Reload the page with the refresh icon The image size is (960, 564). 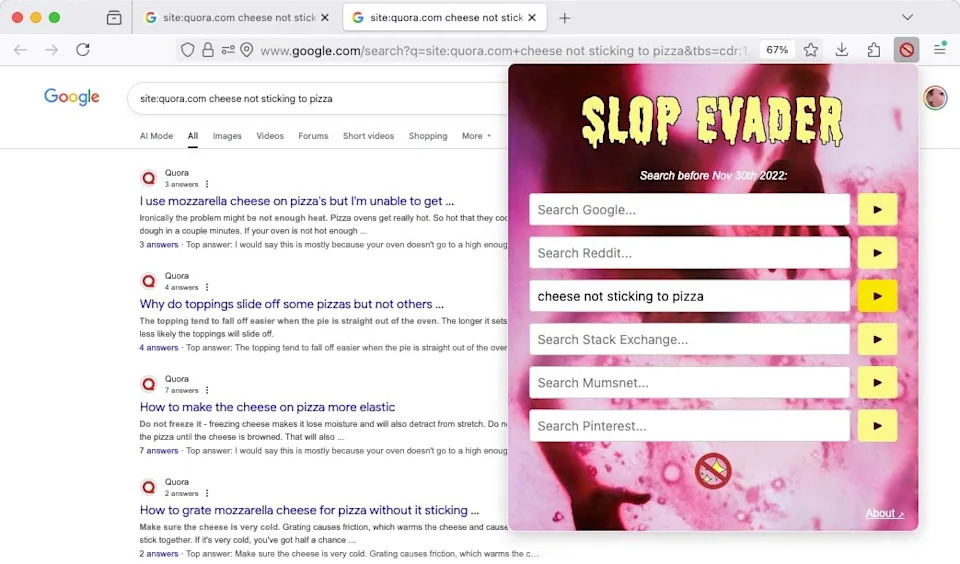click(x=83, y=50)
